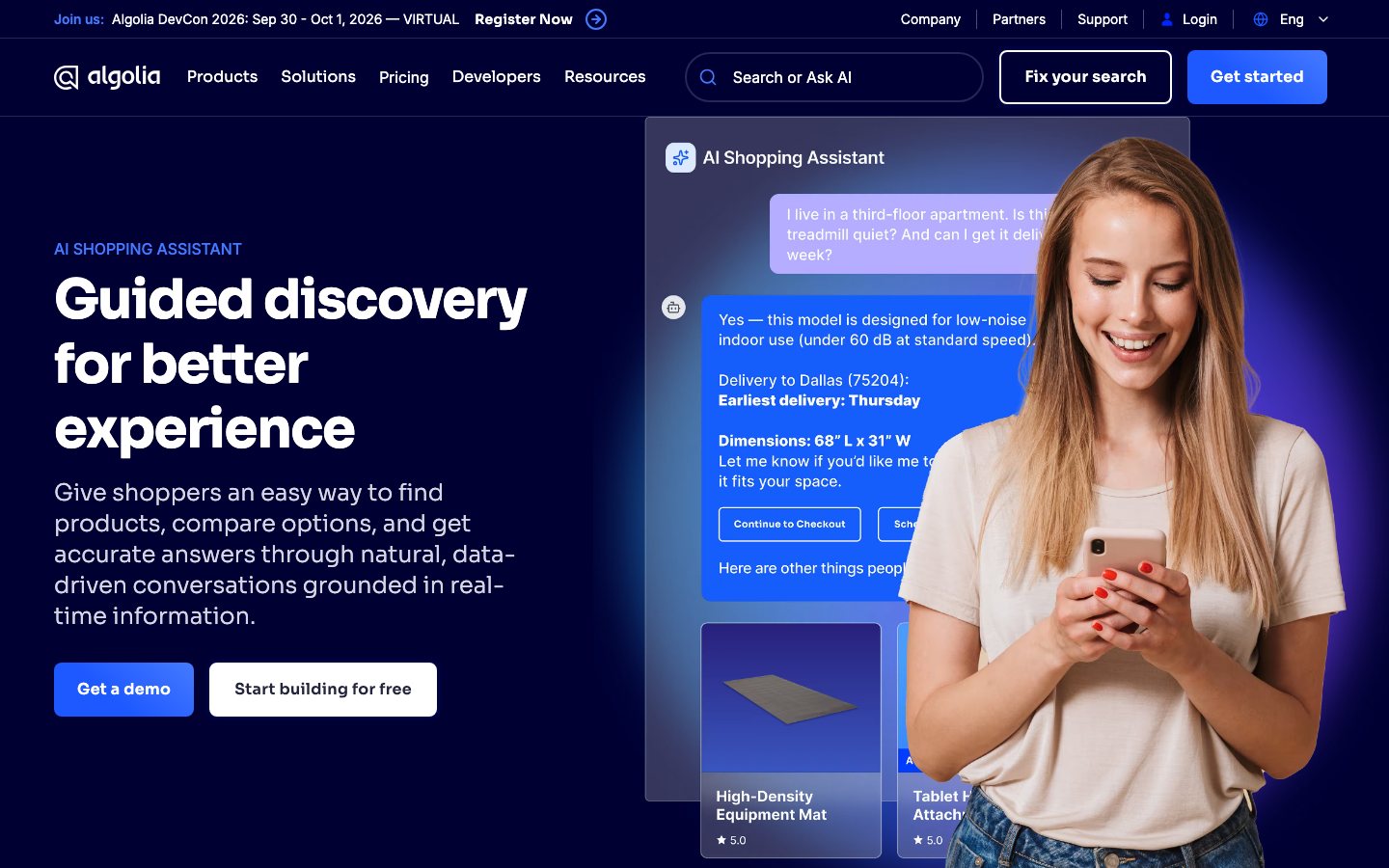Open the Support link
Viewport: 1389px width, 868px height.
(1103, 19)
